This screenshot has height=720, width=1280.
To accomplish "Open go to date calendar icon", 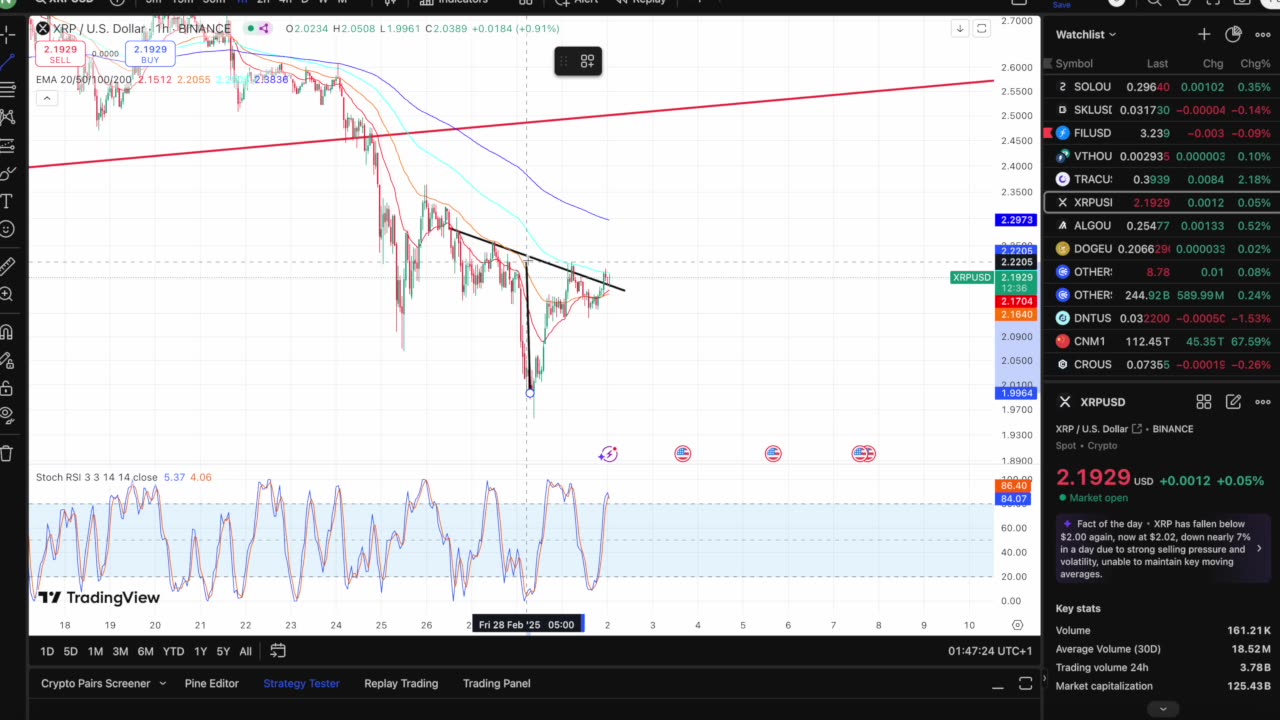I will coord(278,651).
